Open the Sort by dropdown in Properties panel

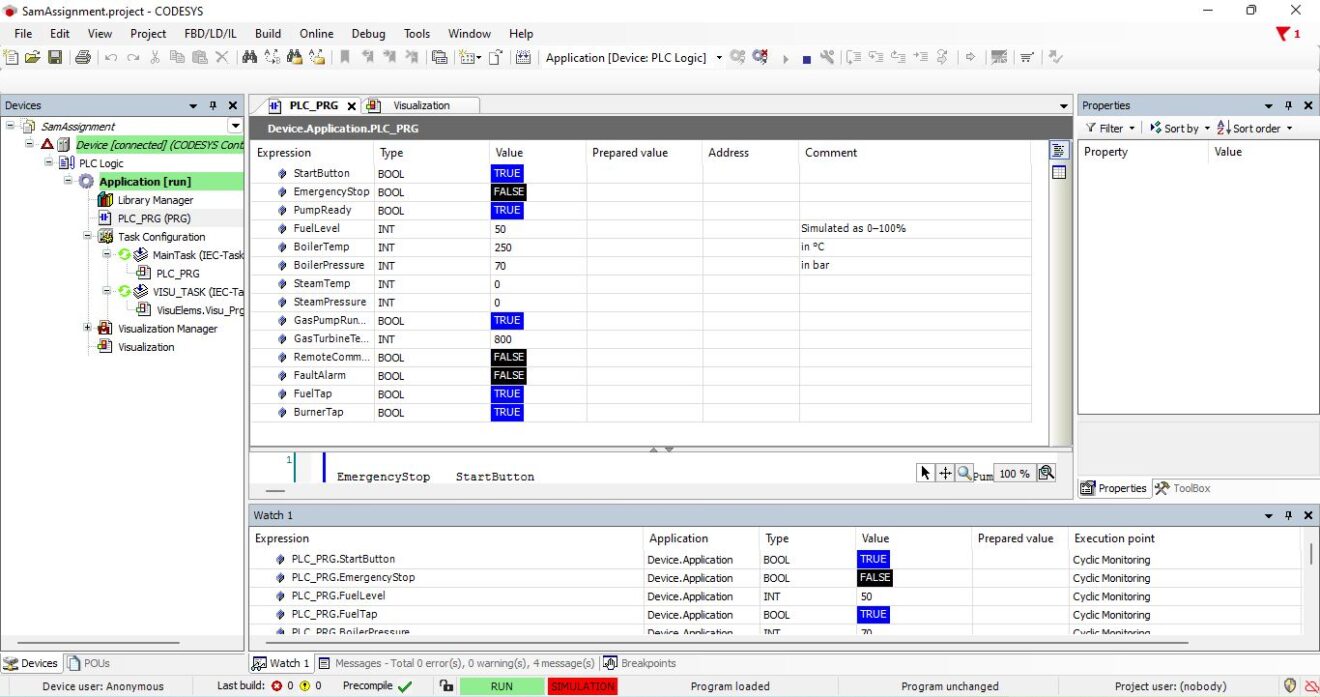pos(1180,128)
